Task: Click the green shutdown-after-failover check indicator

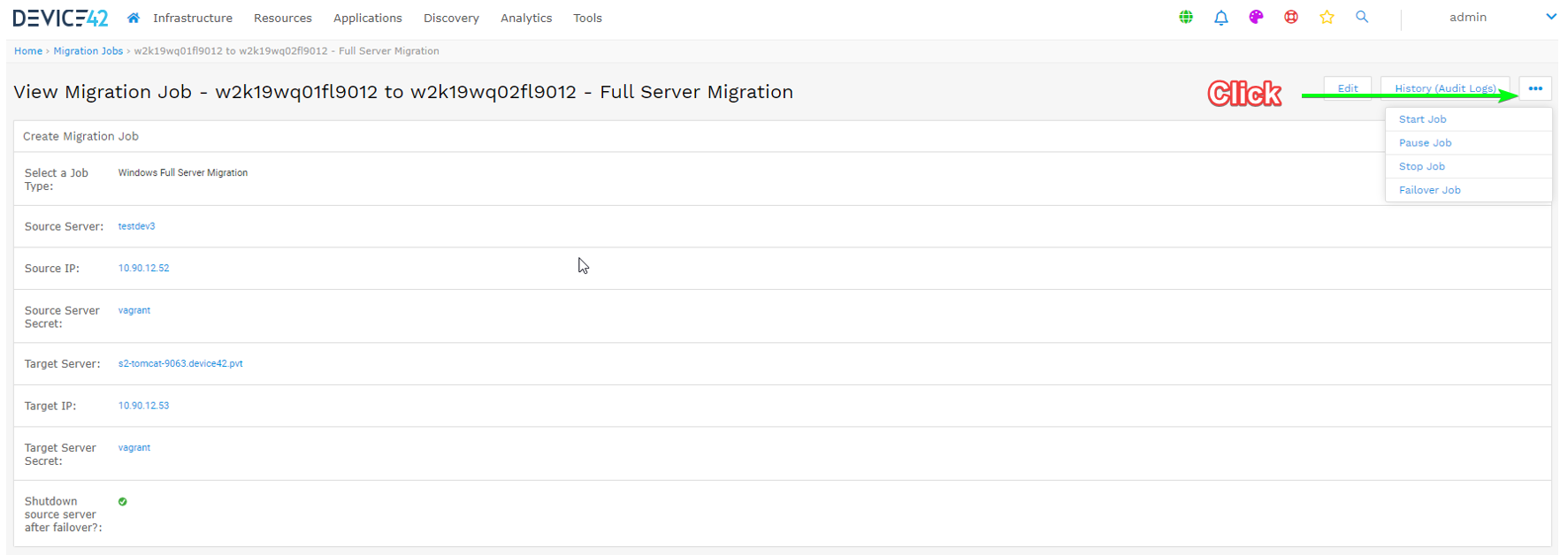Action: tap(123, 501)
